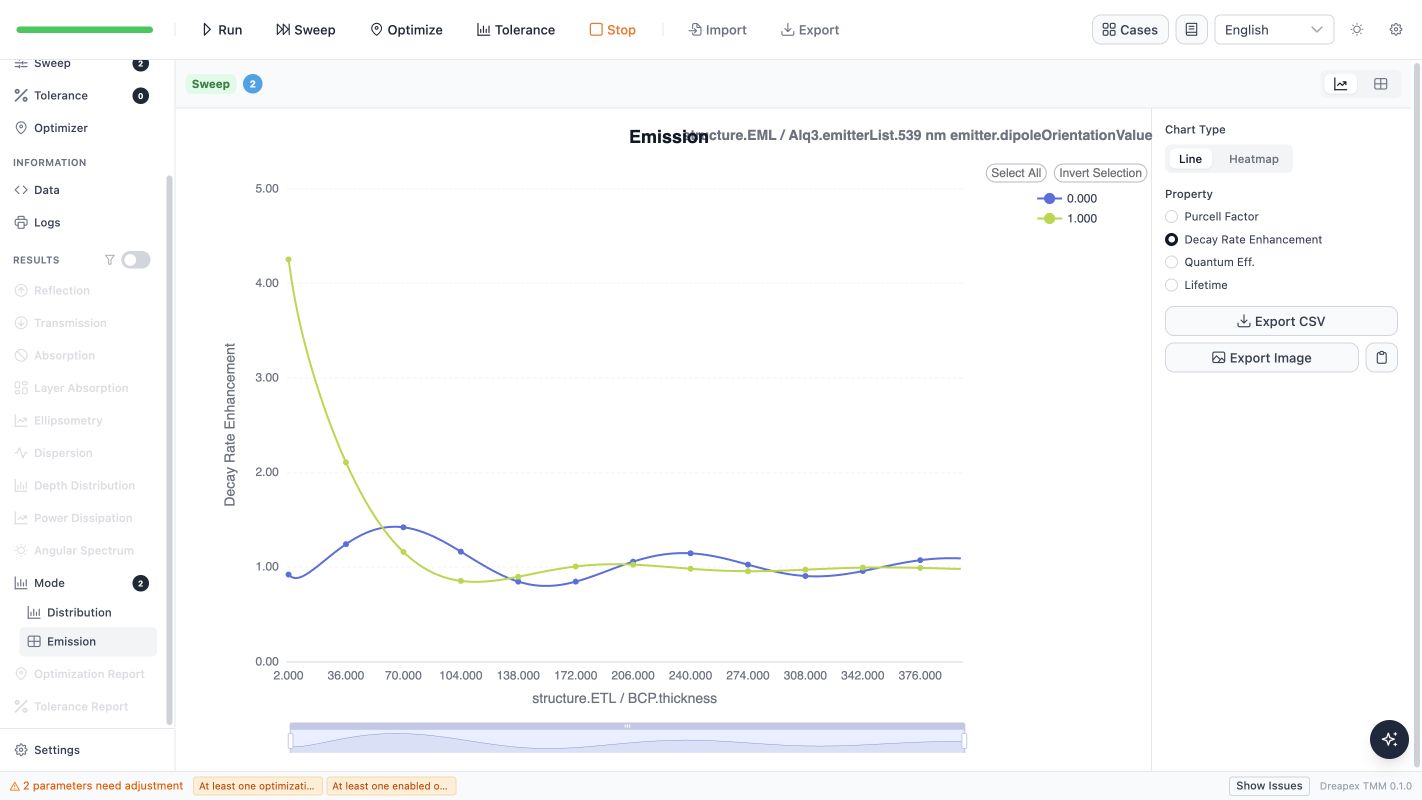This screenshot has height=800, width=1422.
Task: Select Decay Rate Enhancement radio option
Action: click(x=1243, y=240)
